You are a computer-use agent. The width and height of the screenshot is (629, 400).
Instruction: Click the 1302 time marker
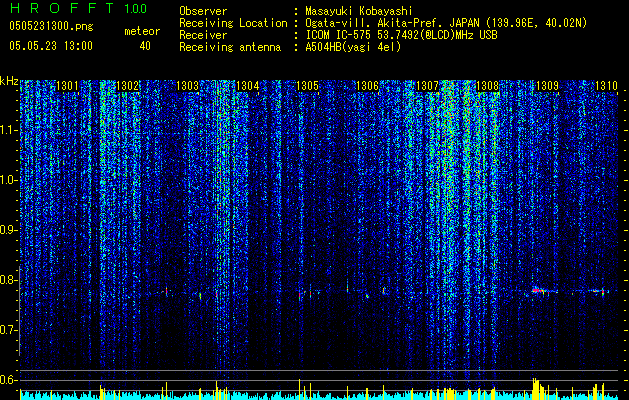coord(127,85)
